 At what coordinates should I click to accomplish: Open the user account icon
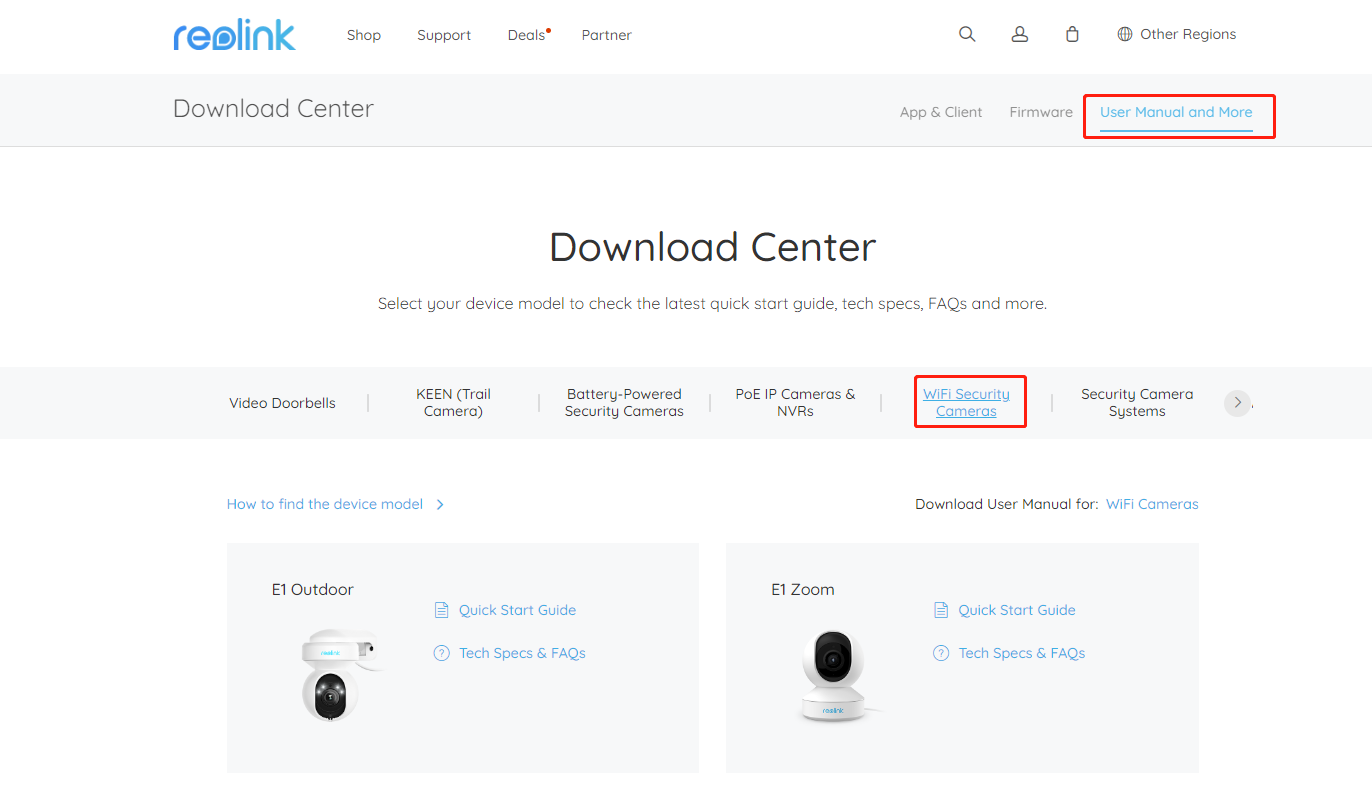[1020, 34]
